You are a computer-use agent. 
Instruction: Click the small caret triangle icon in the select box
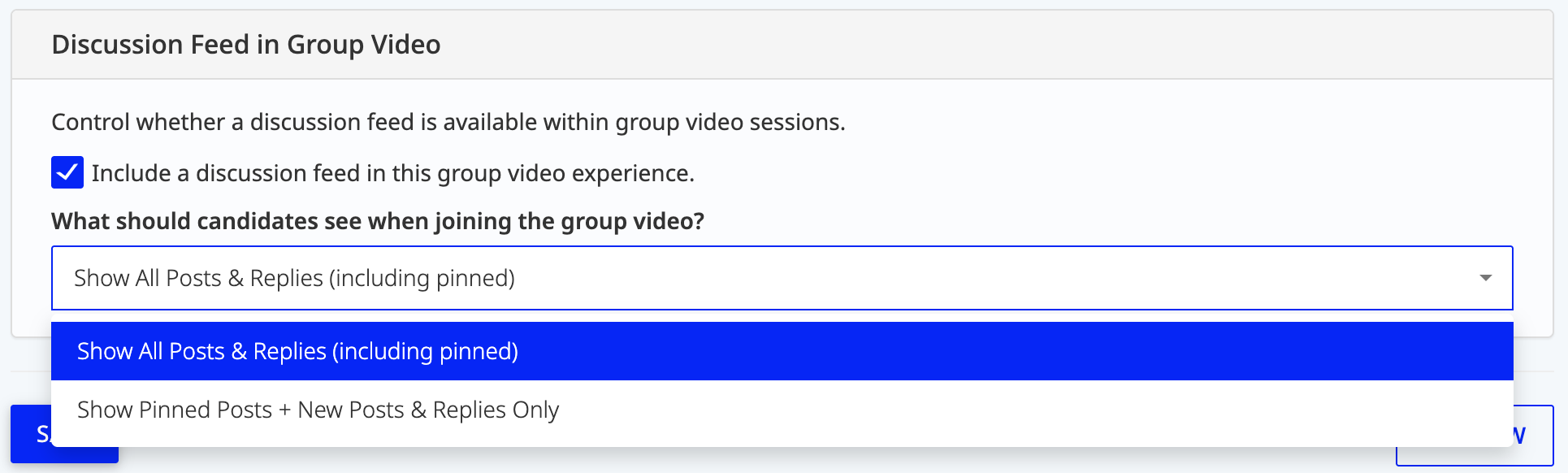(x=1485, y=278)
